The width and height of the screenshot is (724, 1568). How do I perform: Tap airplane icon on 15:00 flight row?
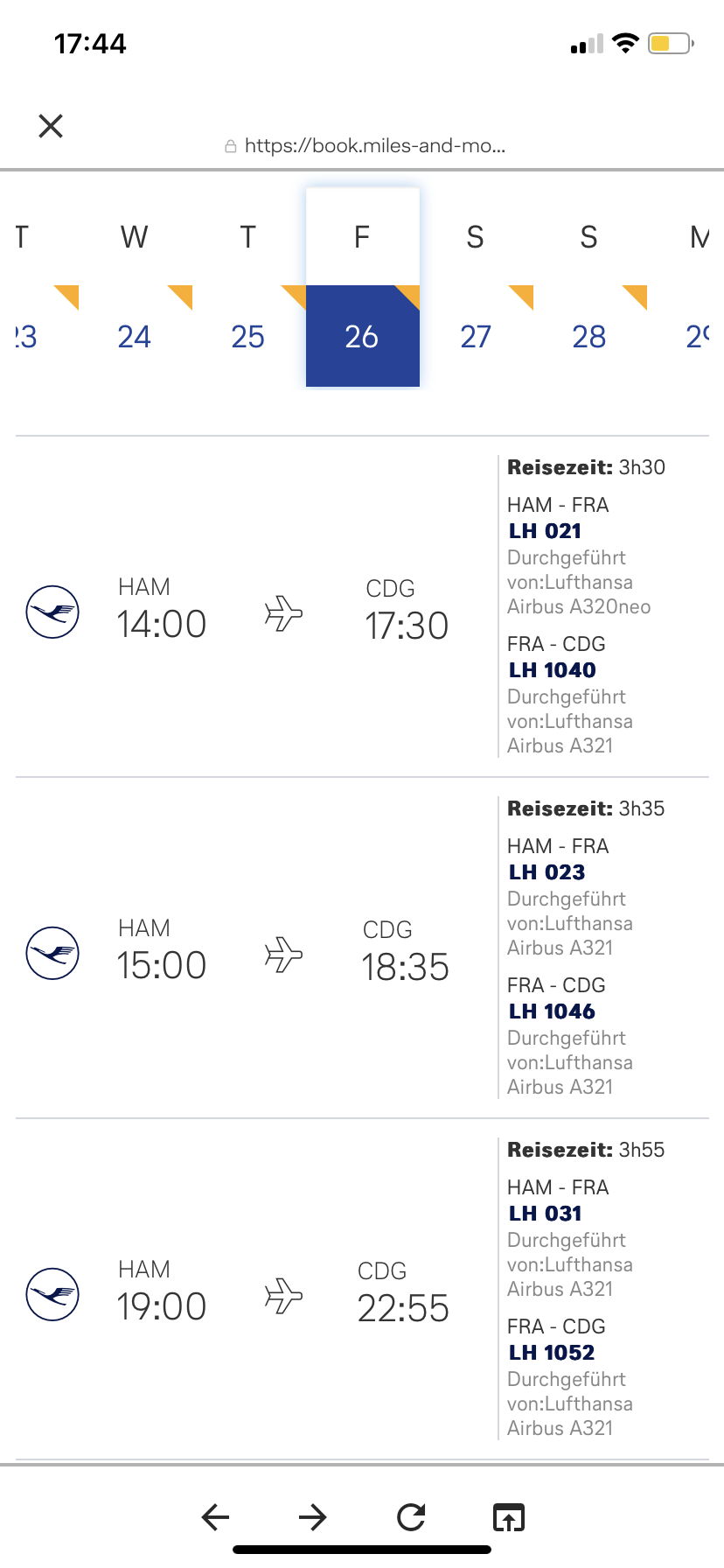point(283,954)
